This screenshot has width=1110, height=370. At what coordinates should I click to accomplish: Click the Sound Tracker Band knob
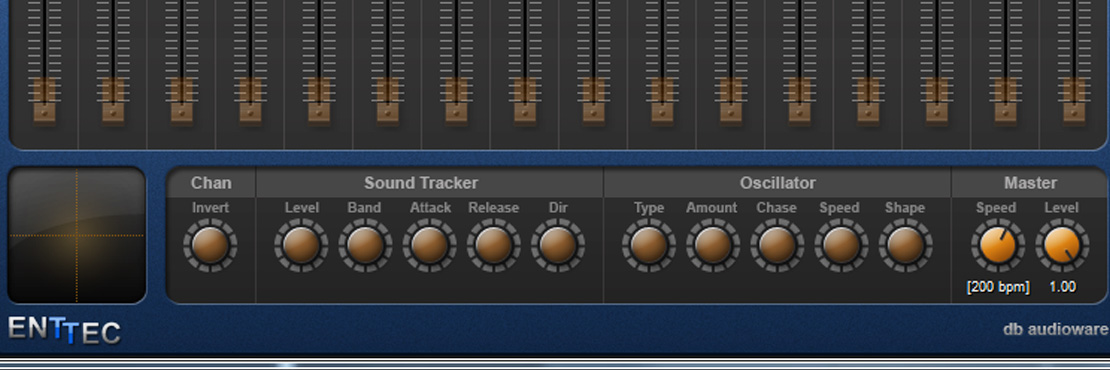click(x=365, y=245)
